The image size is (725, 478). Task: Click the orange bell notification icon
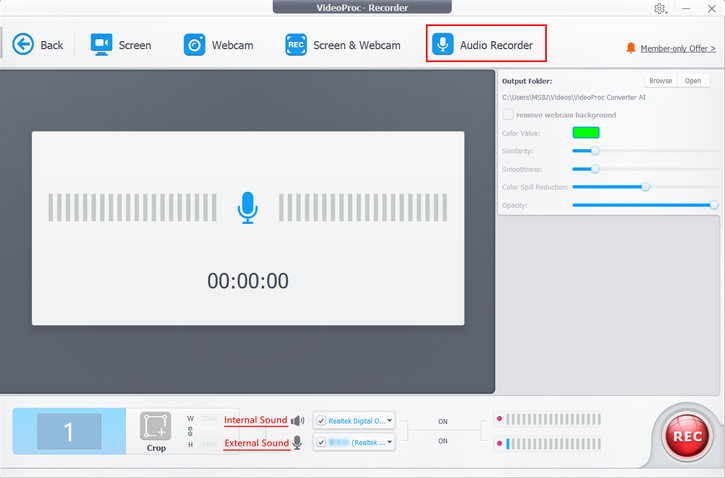coord(631,48)
